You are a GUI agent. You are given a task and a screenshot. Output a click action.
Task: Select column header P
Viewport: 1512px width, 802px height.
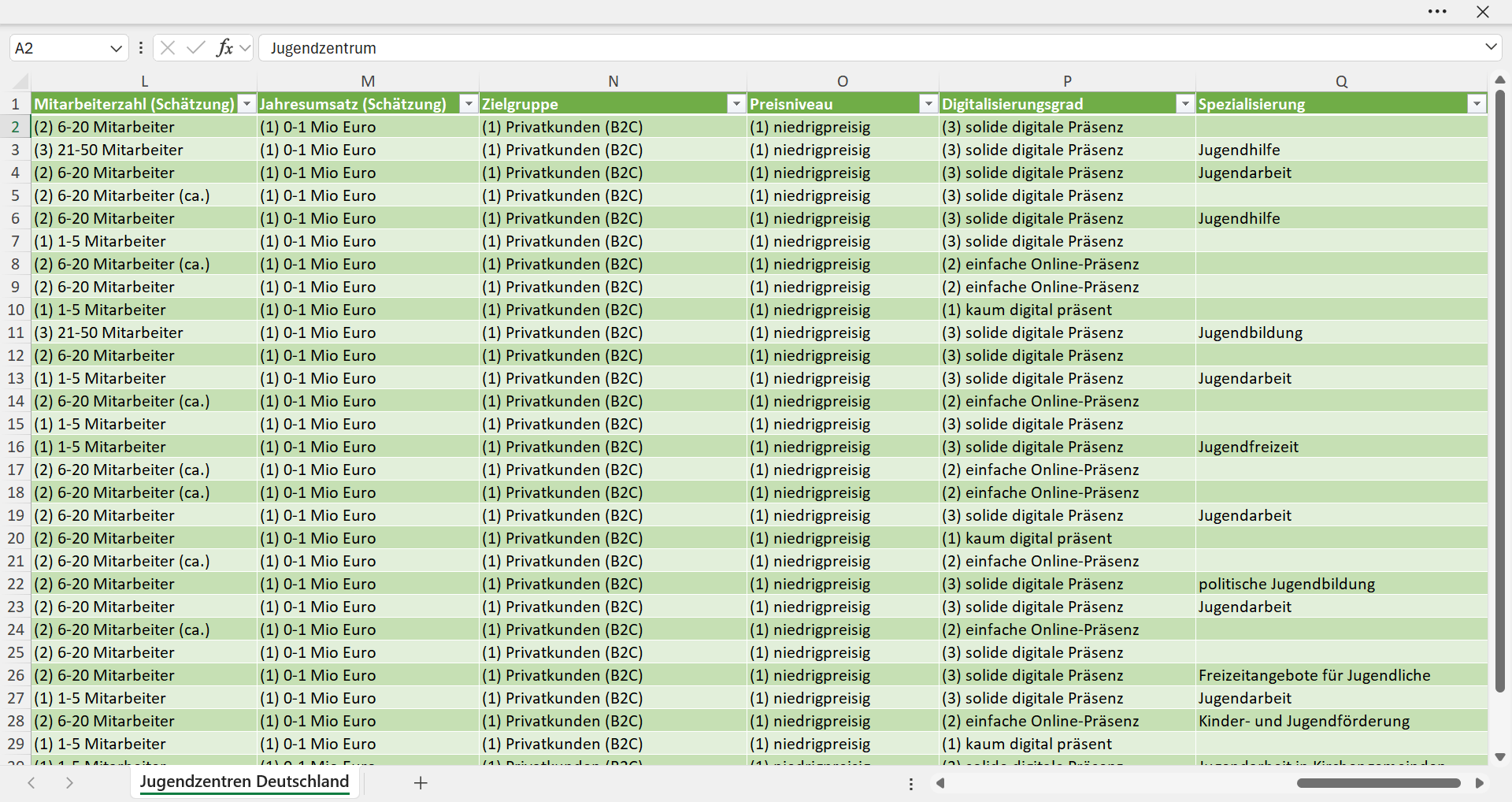(1067, 81)
